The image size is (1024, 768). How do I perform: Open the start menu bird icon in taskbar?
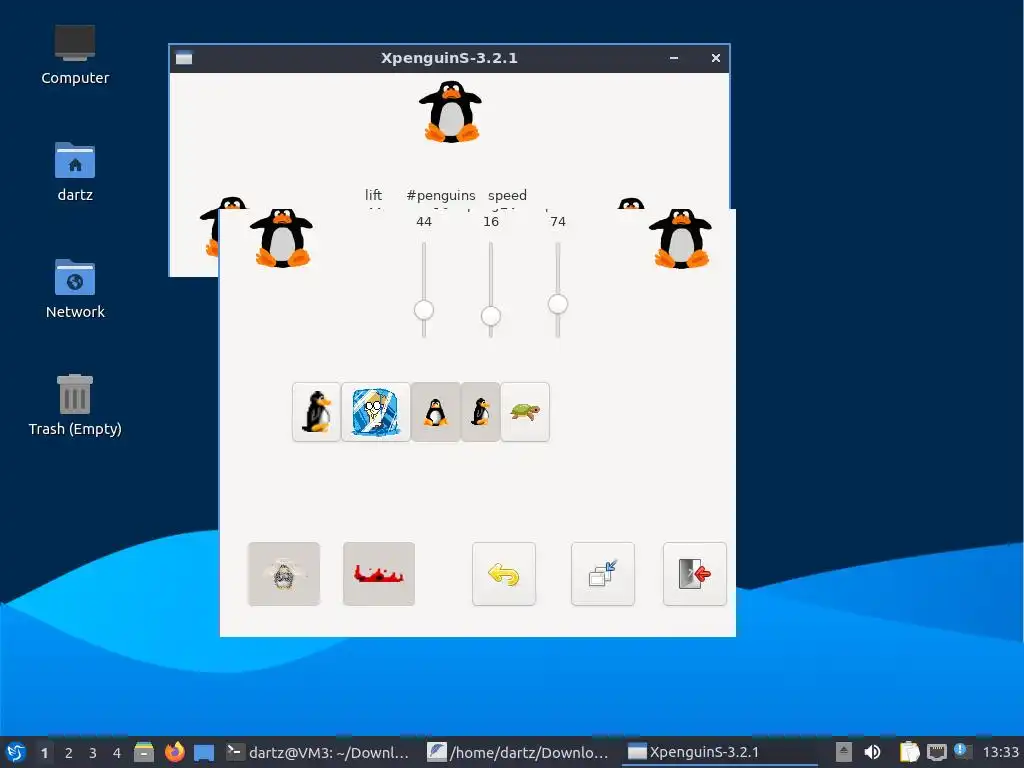pos(16,752)
